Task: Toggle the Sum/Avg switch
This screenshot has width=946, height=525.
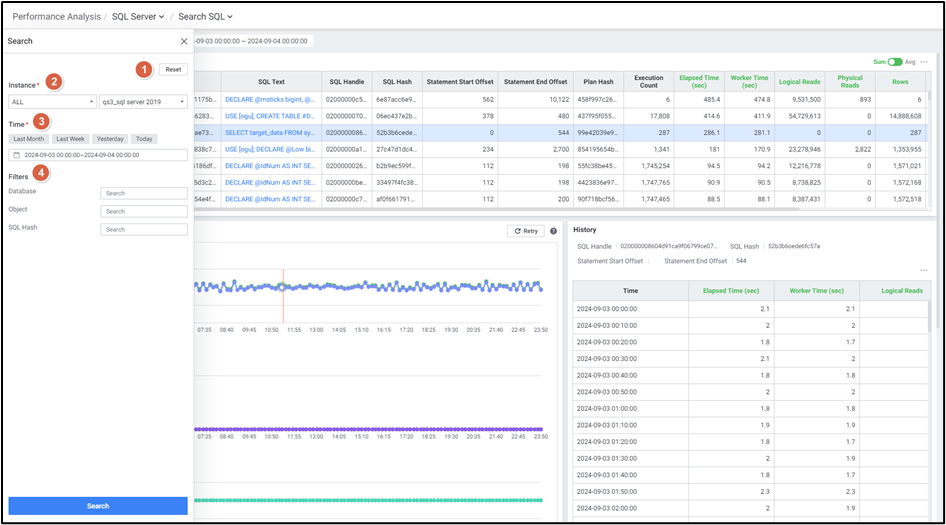Action: 895,62
